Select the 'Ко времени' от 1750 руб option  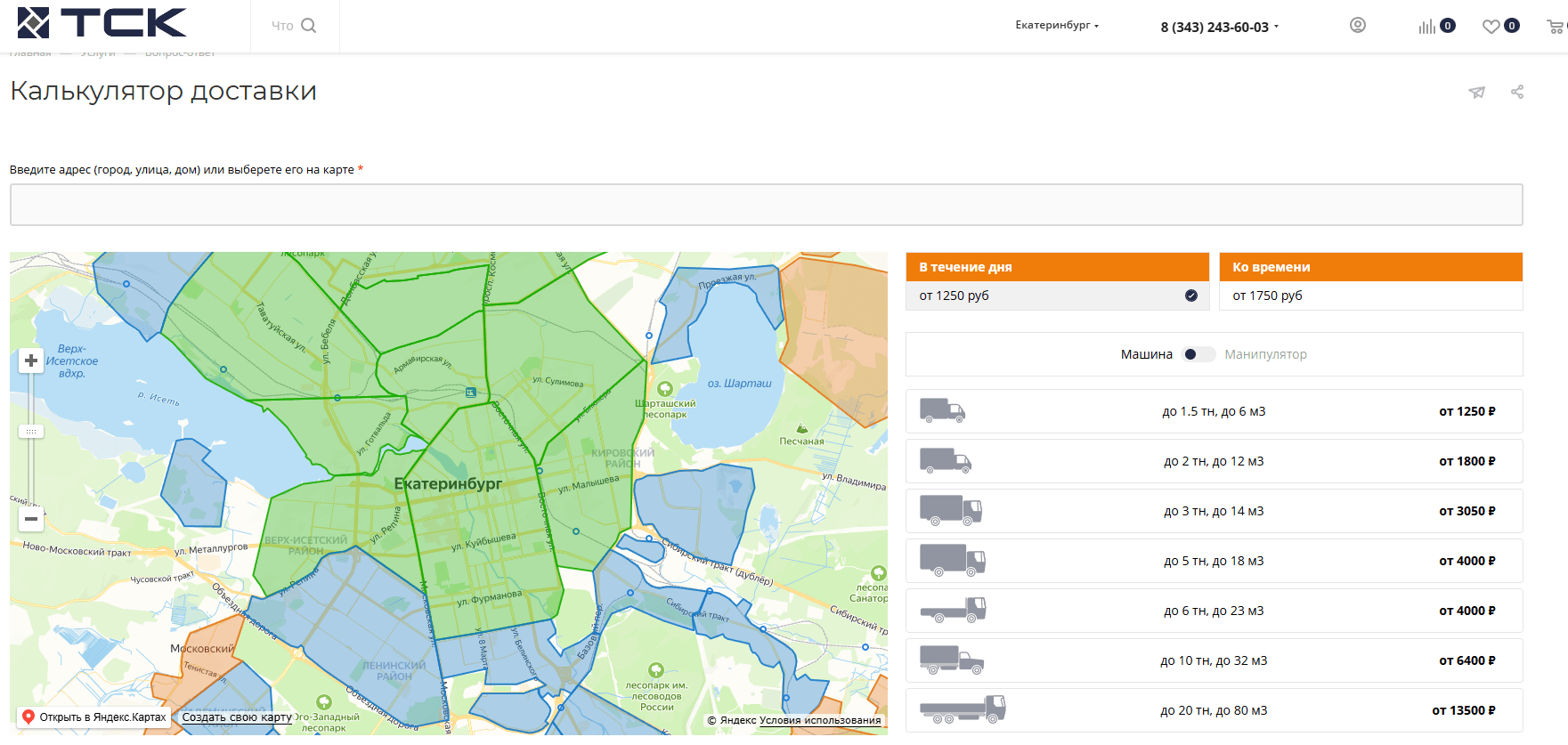[x=1370, y=296]
